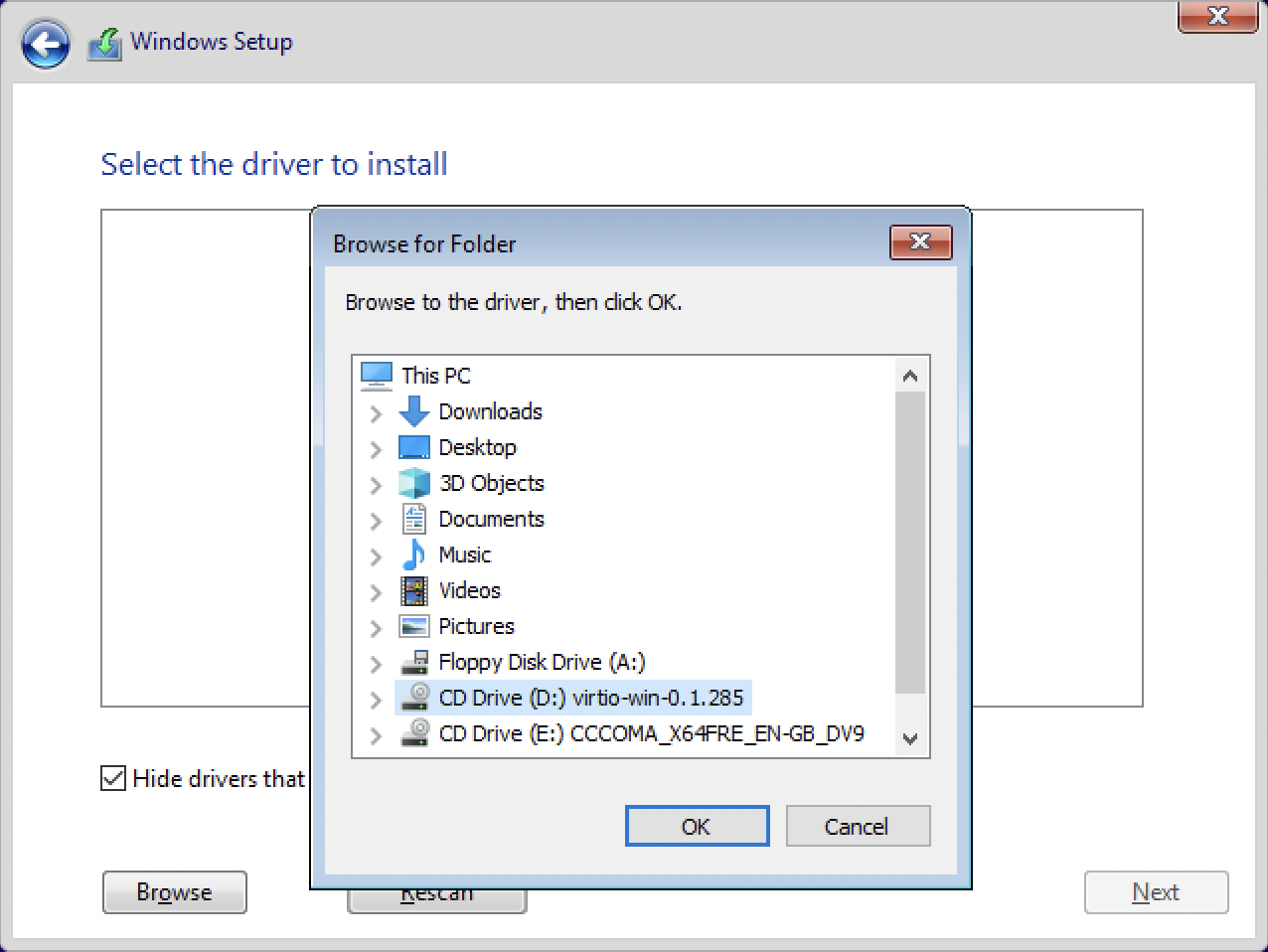Expand the Floppy Disk Drive (A:) node
This screenshot has height=952, width=1268.
pos(376,663)
